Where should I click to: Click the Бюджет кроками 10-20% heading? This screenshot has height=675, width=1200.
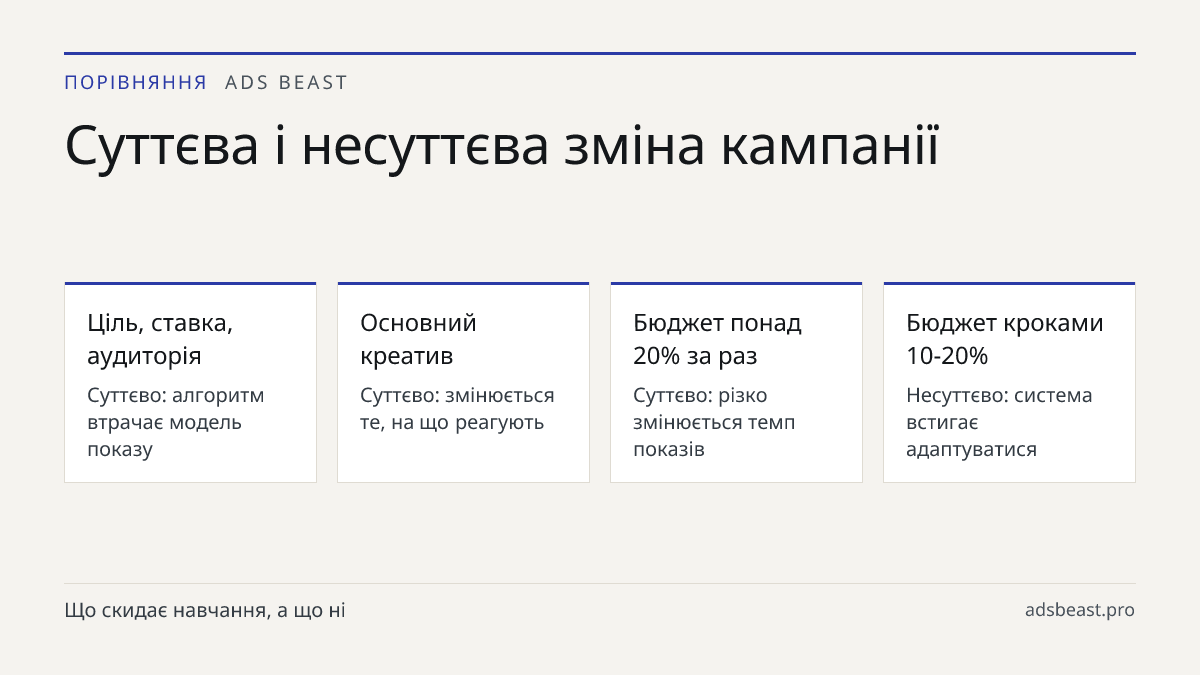tap(1005, 339)
